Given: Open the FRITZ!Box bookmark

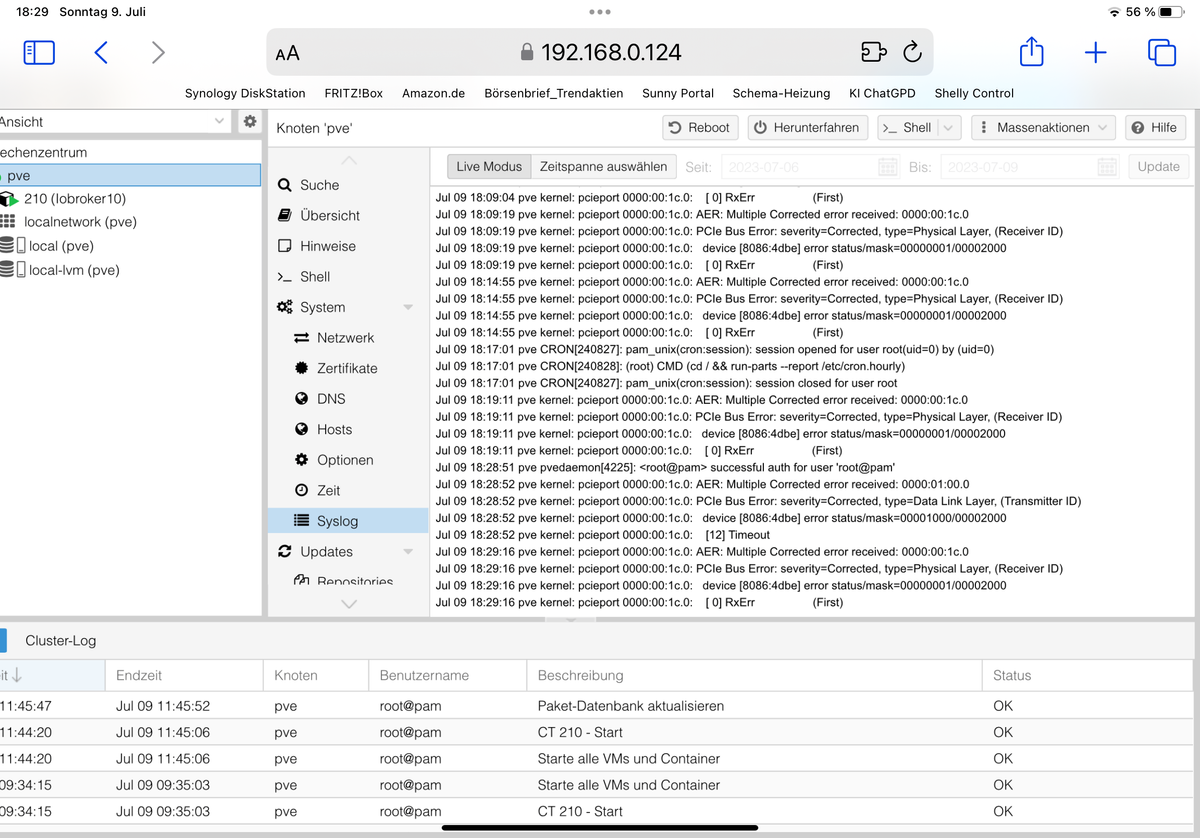Looking at the screenshot, I should pyautogui.click(x=354, y=93).
